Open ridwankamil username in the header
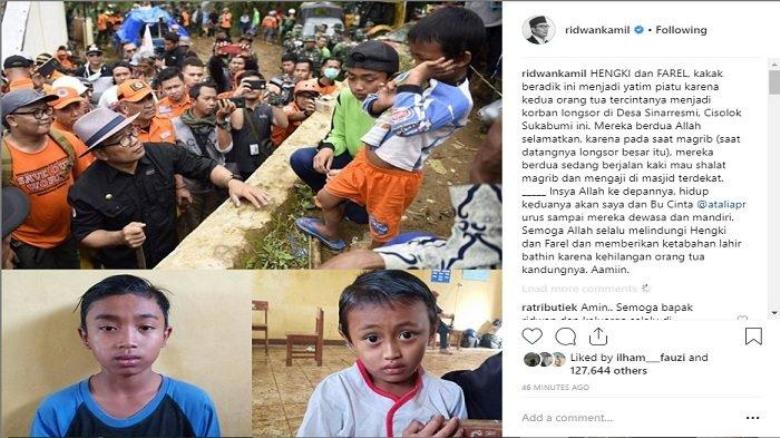 [x=597, y=30]
